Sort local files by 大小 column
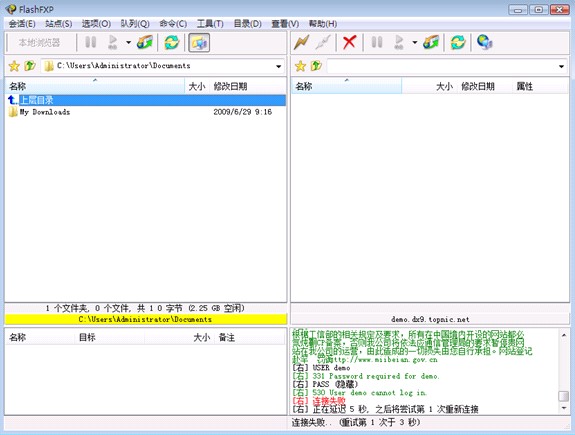This screenshot has height=435, width=575. pyautogui.click(x=197, y=87)
